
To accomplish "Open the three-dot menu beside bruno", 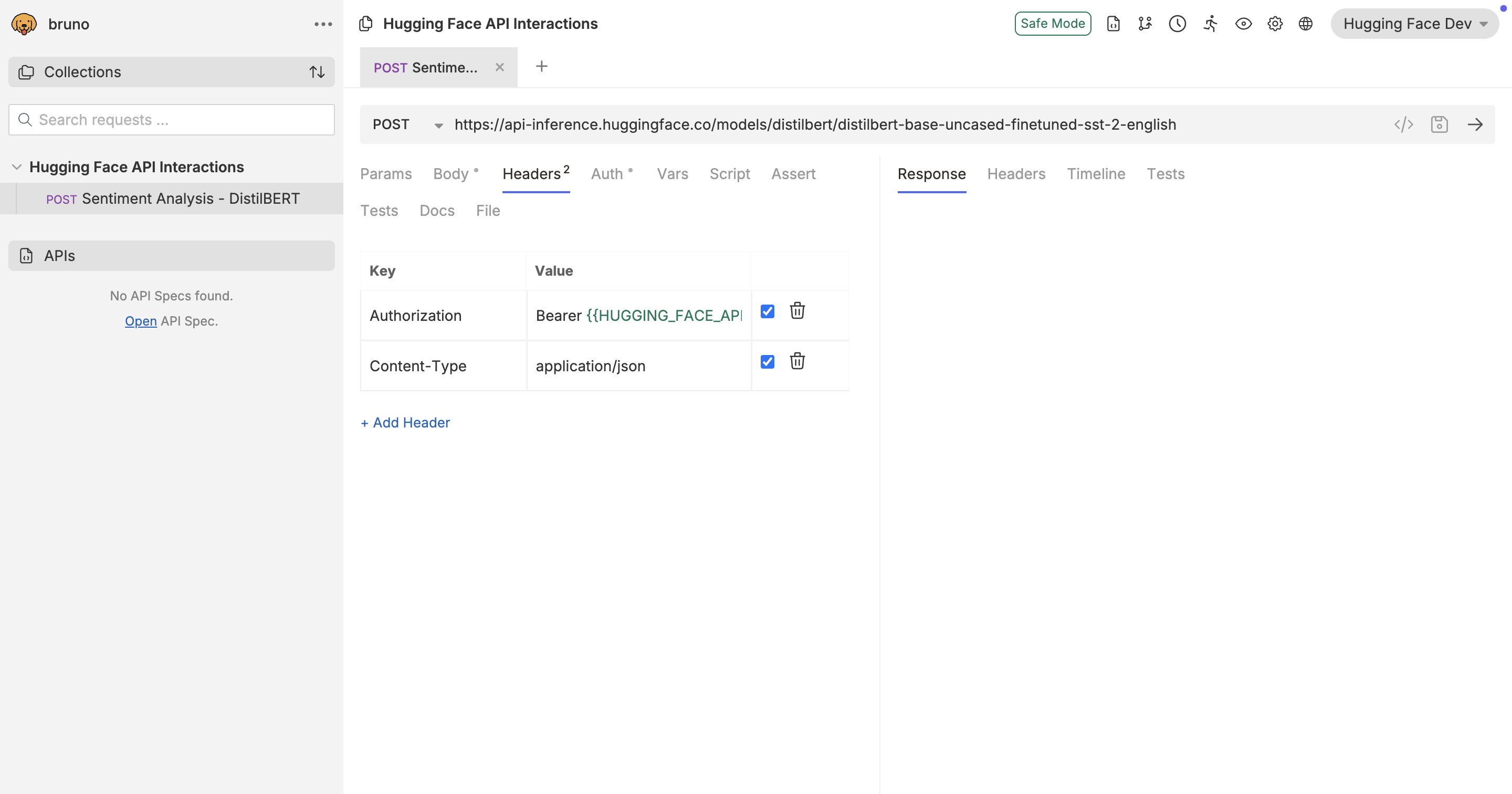I will pos(323,24).
